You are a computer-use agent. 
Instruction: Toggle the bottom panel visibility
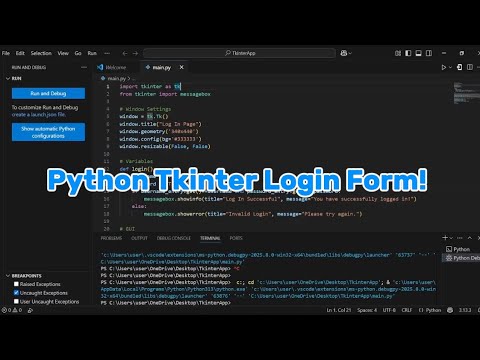(418, 53)
